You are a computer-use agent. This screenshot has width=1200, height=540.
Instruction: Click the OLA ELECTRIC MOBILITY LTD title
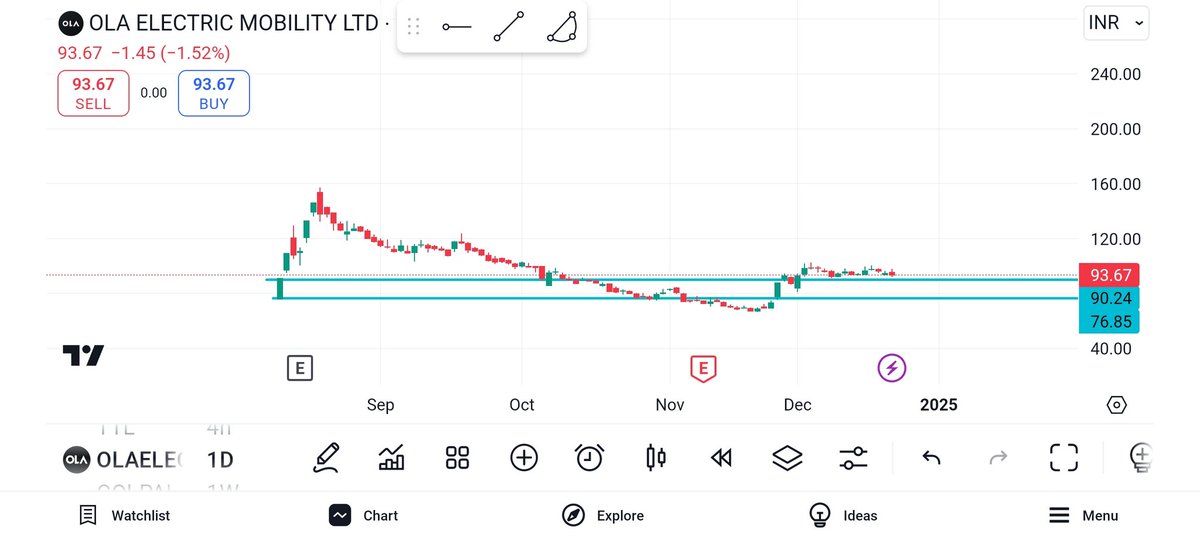tap(233, 23)
